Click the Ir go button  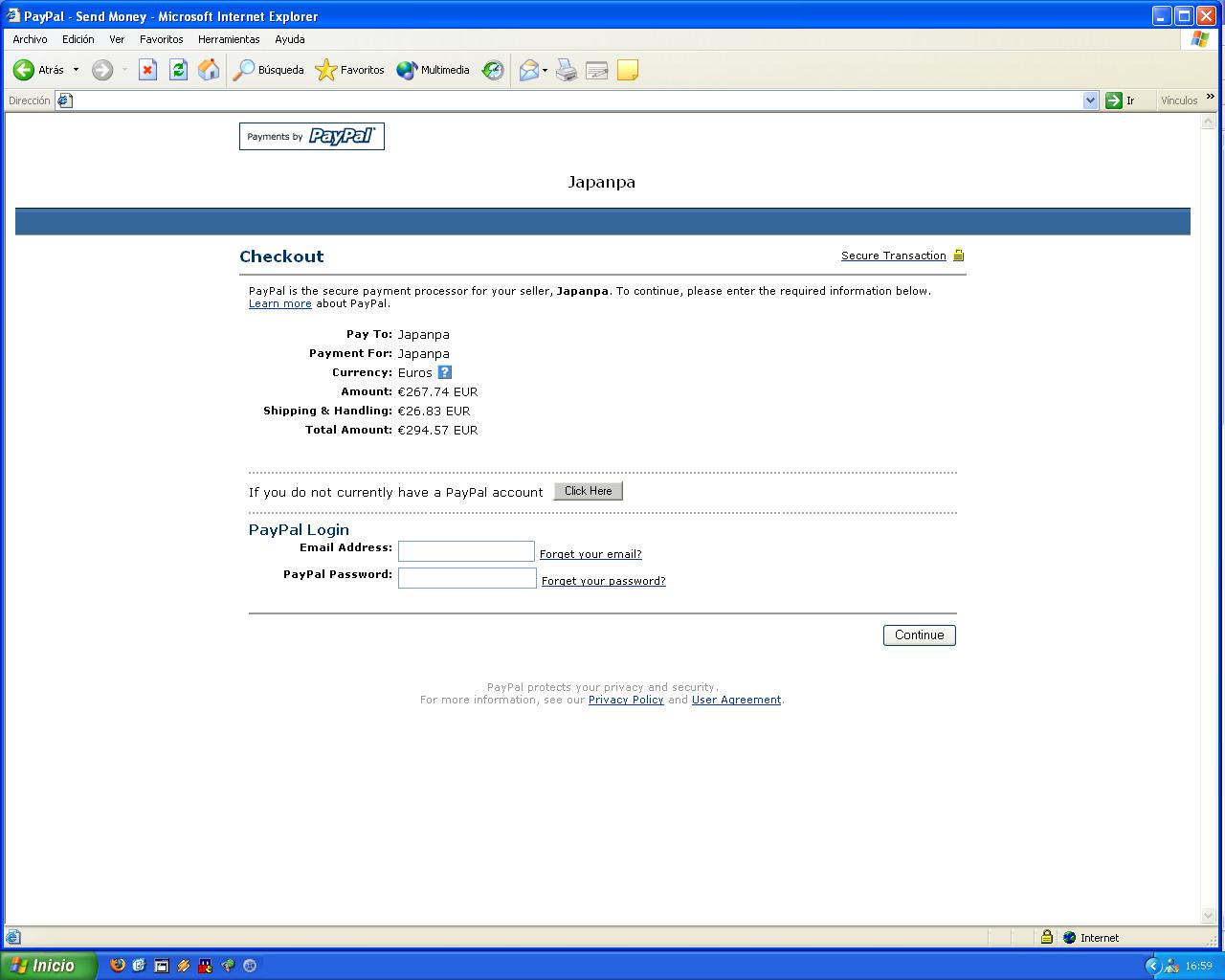pyautogui.click(x=1121, y=100)
